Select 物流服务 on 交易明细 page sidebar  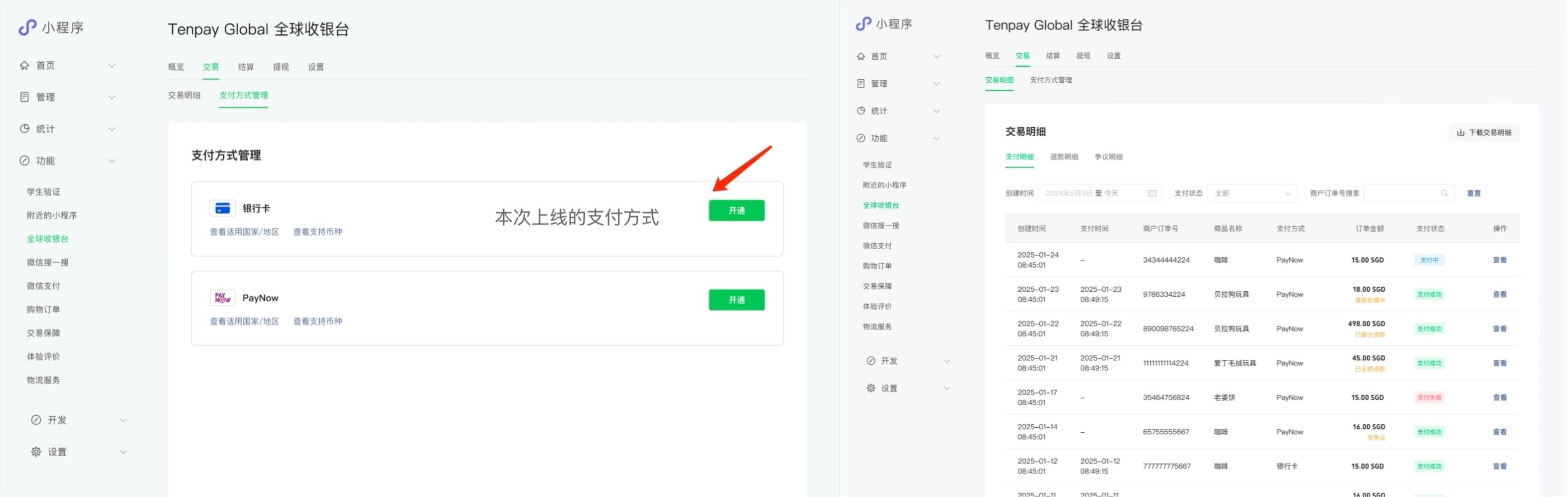[x=877, y=327]
